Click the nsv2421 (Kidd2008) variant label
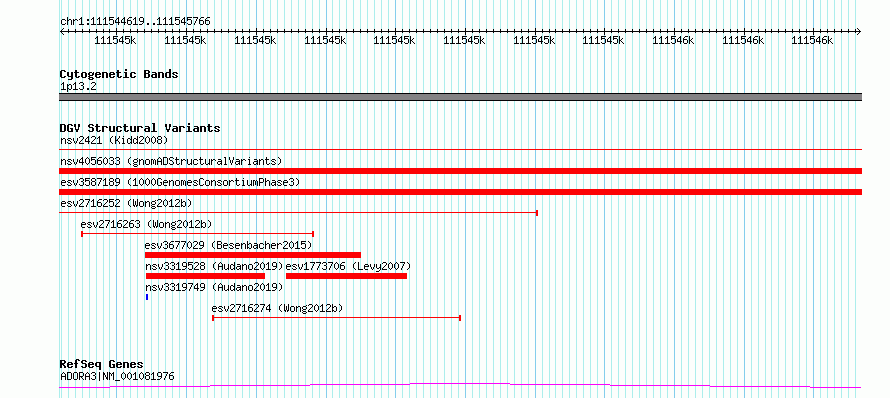This screenshot has width=890, height=398. (x=114, y=140)
